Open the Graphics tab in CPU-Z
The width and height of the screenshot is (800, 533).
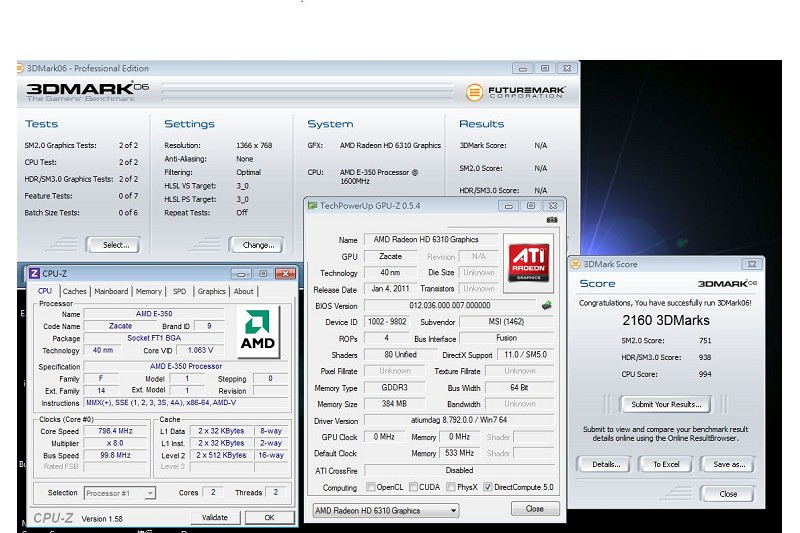(211, 291)
